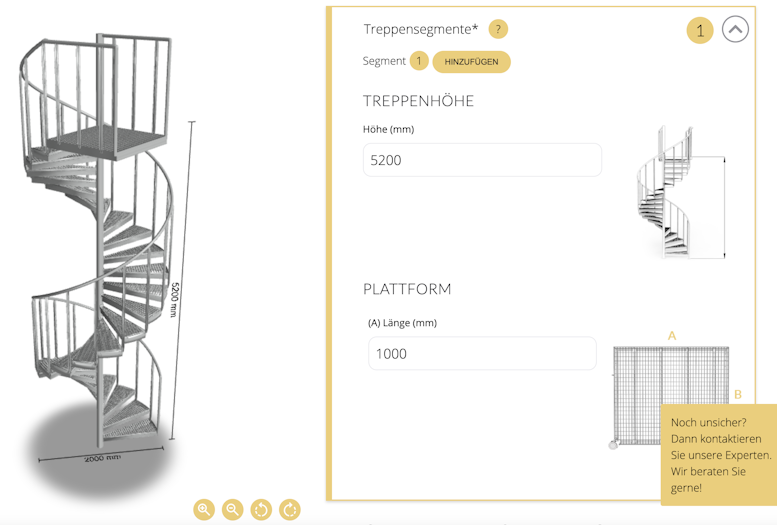Collapse the Treppensegmente section with the chevron
This screenshot has height=525, width=777.
point(735,30)
